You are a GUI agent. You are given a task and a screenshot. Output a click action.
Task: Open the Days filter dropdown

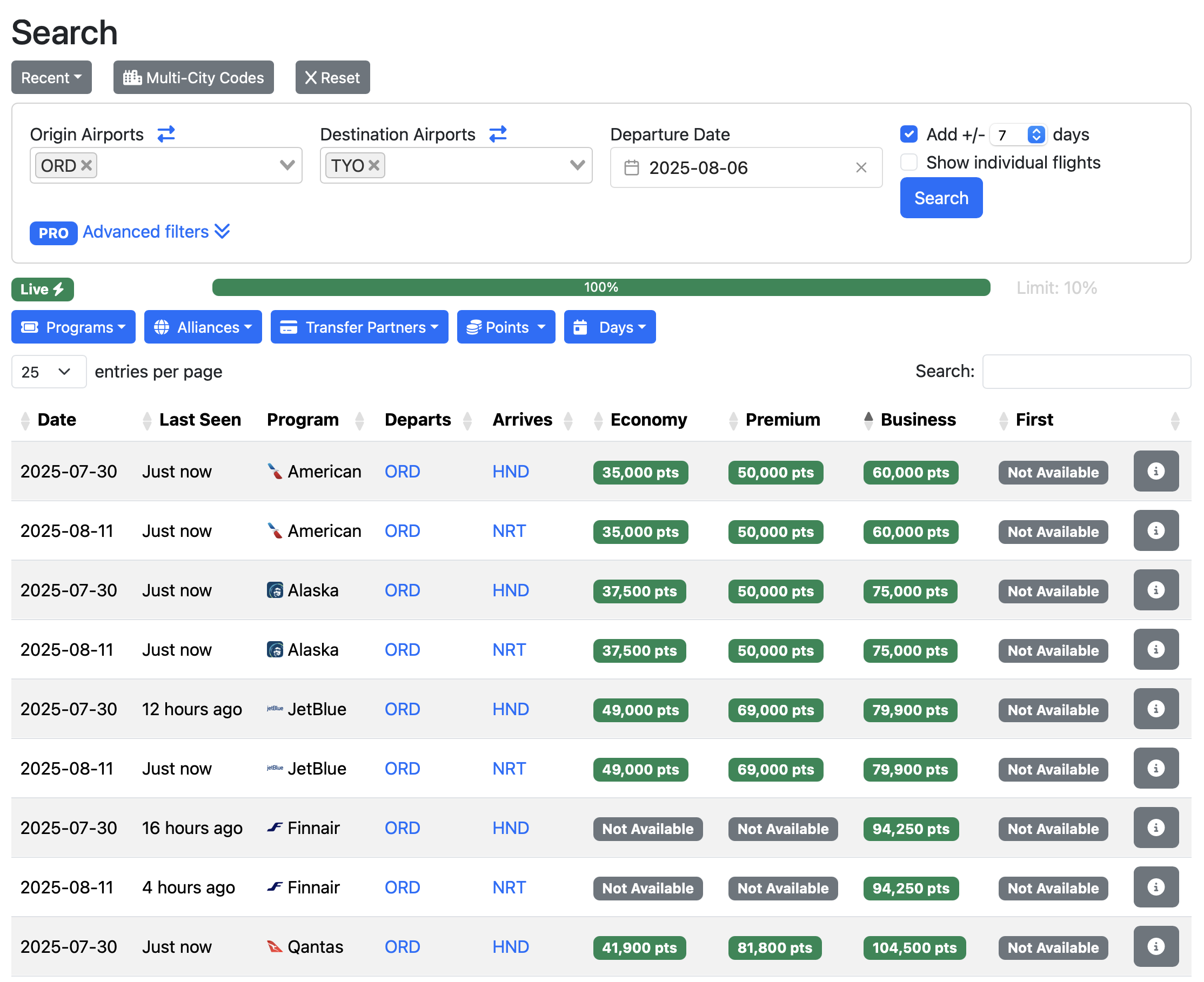pos(610,327)
